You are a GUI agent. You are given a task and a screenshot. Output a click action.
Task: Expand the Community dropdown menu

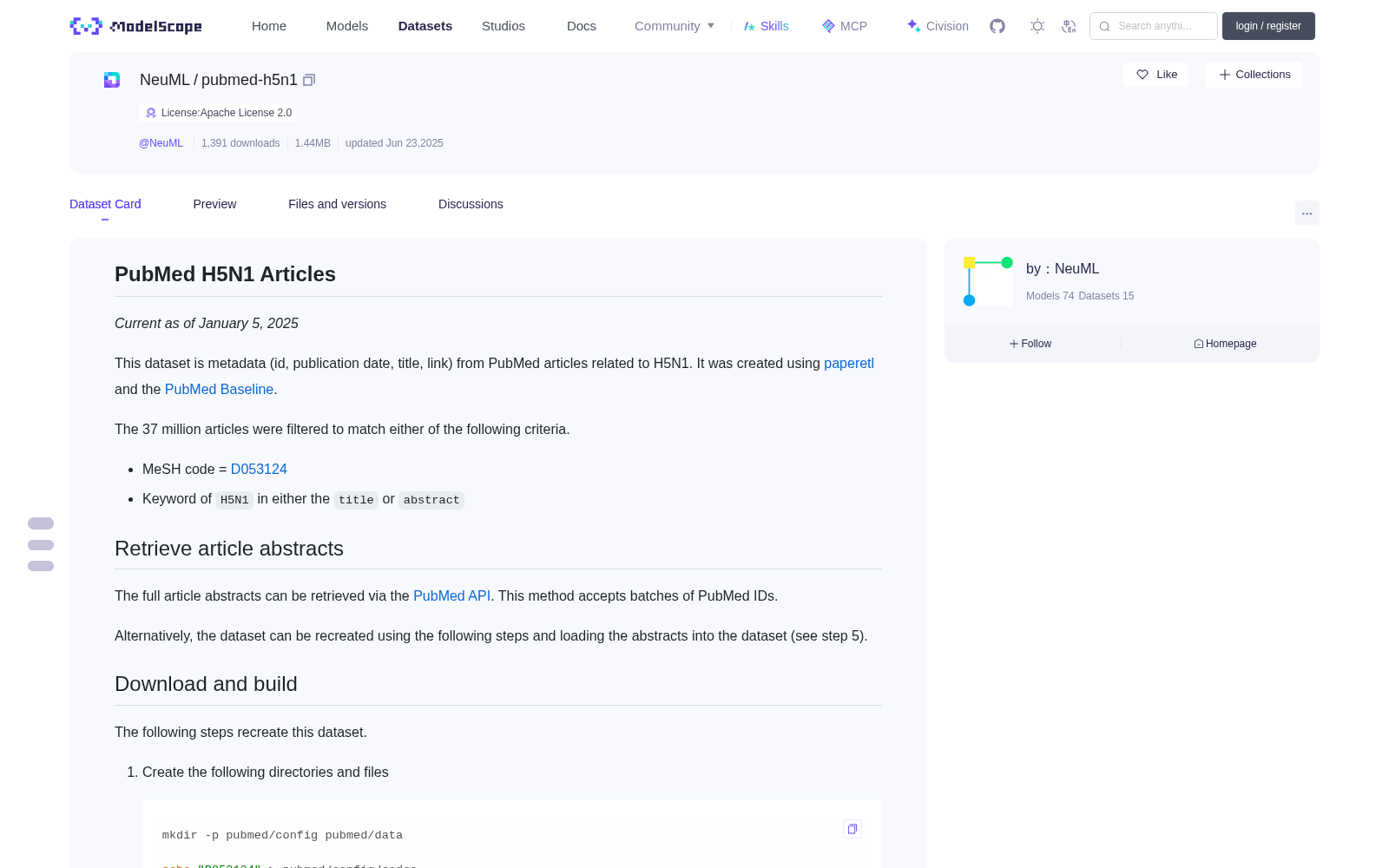click(x=675, y=26)
